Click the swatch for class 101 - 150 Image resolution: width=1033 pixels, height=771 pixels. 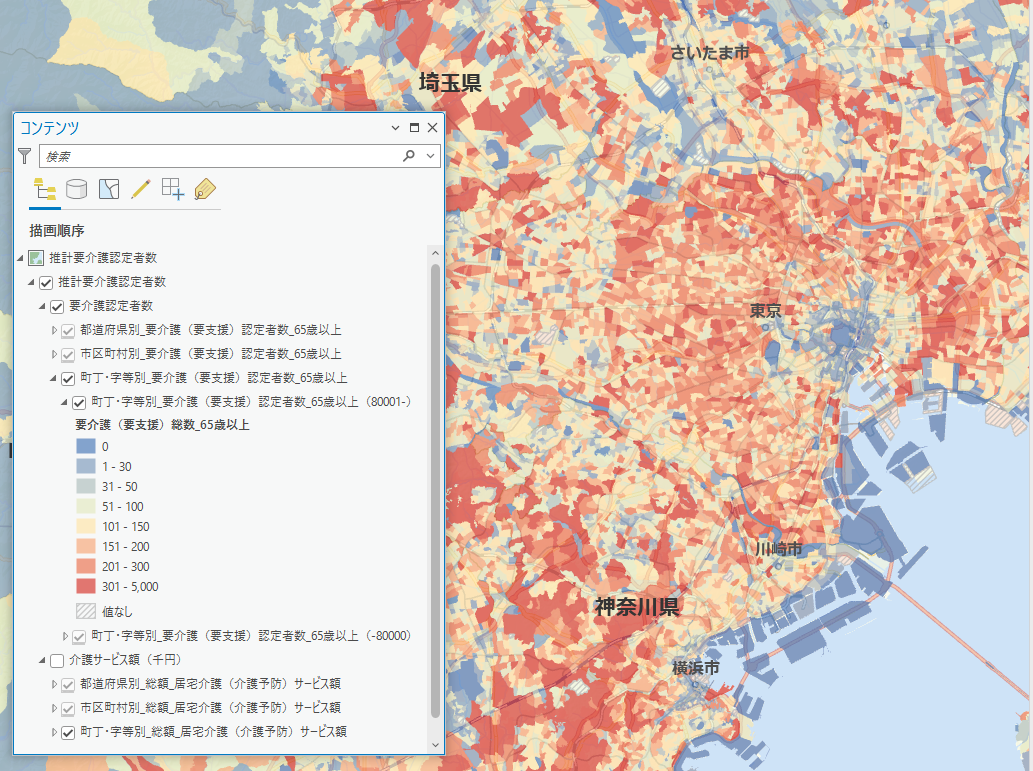[86, 527]
